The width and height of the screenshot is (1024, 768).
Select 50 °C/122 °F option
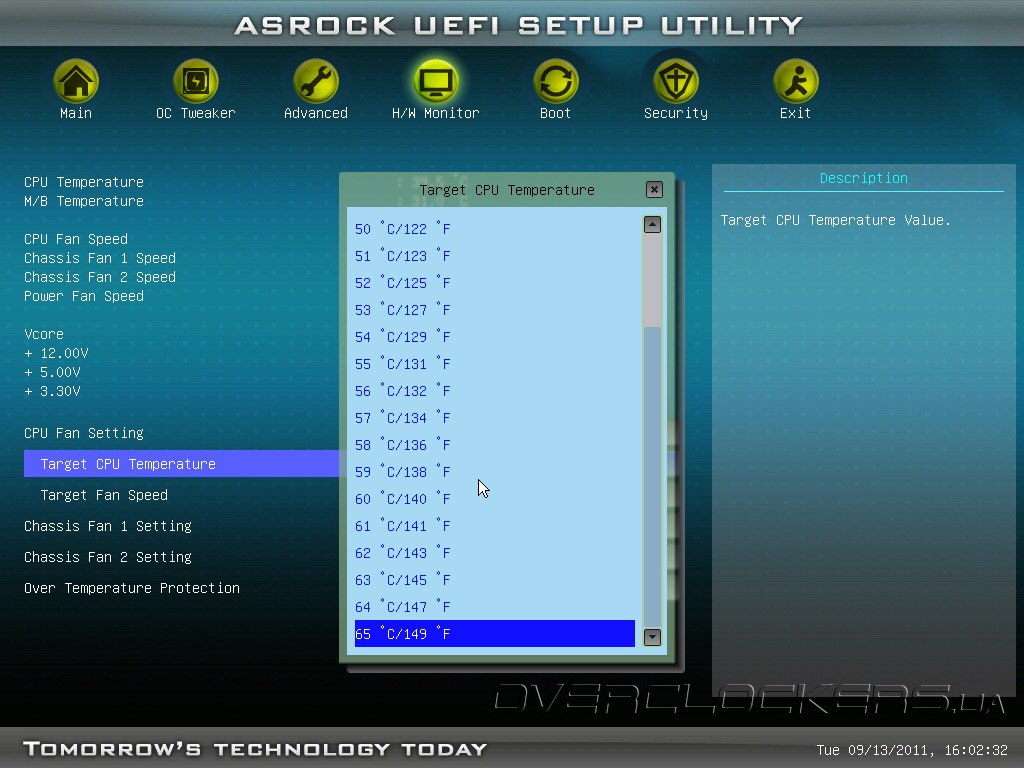494,229
